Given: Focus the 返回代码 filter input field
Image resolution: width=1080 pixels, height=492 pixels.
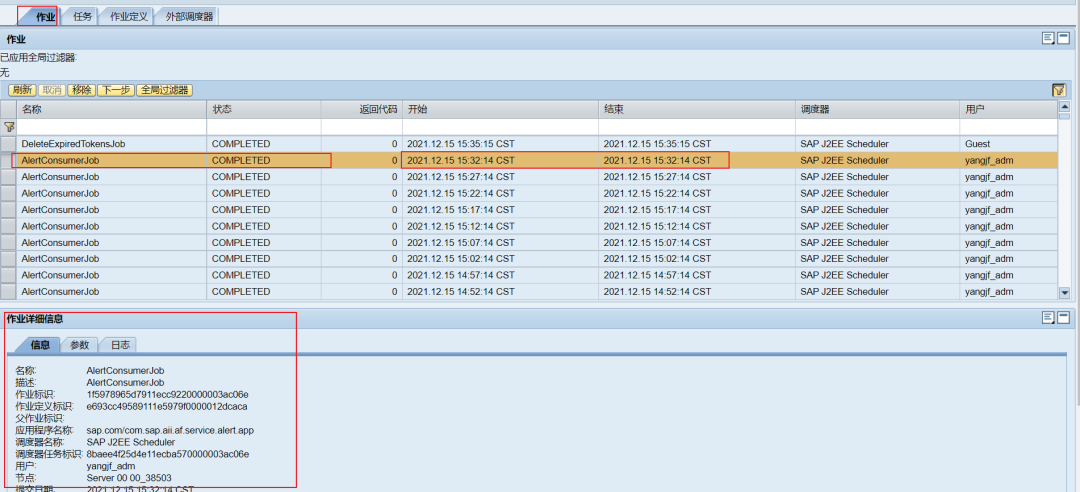Looking at the screenshot, I should (362, 127).
